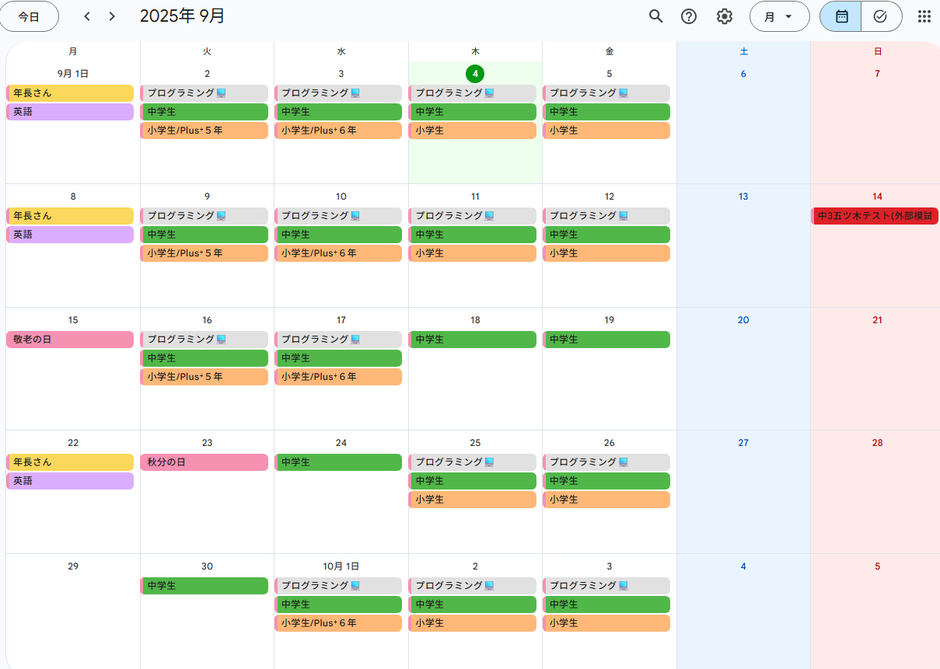Open プログラミング event on September 11
This screenshot has width=940, height=669.
tap(472, 216)
